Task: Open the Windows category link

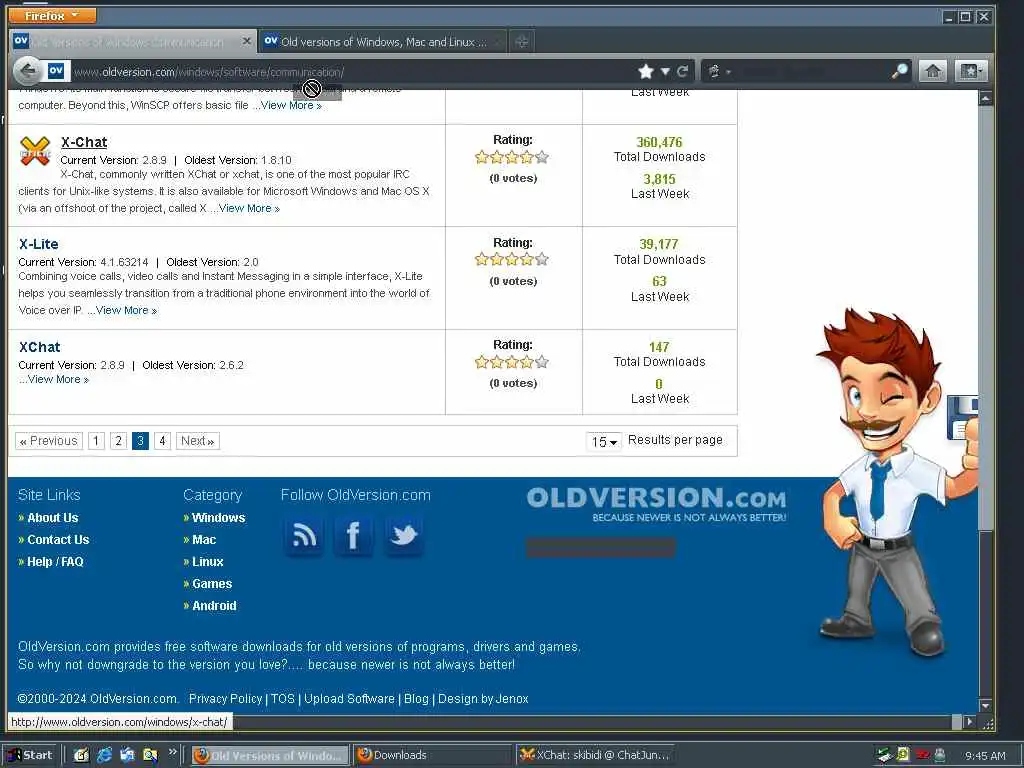Action: point(219,518)
